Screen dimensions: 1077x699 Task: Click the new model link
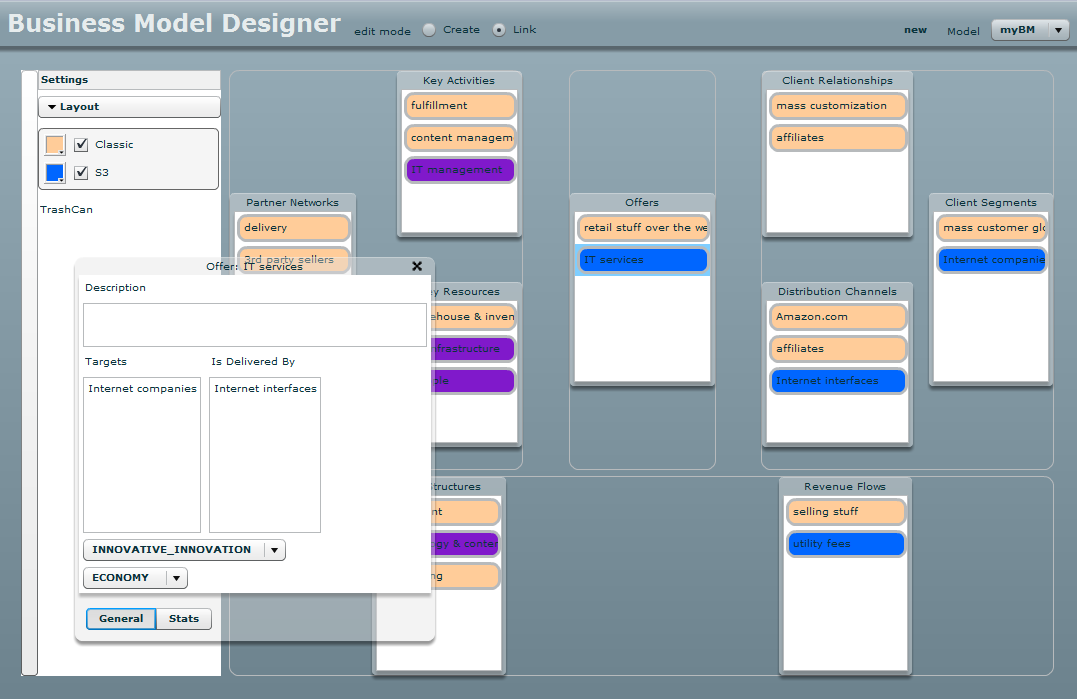[x=915, y=30]
